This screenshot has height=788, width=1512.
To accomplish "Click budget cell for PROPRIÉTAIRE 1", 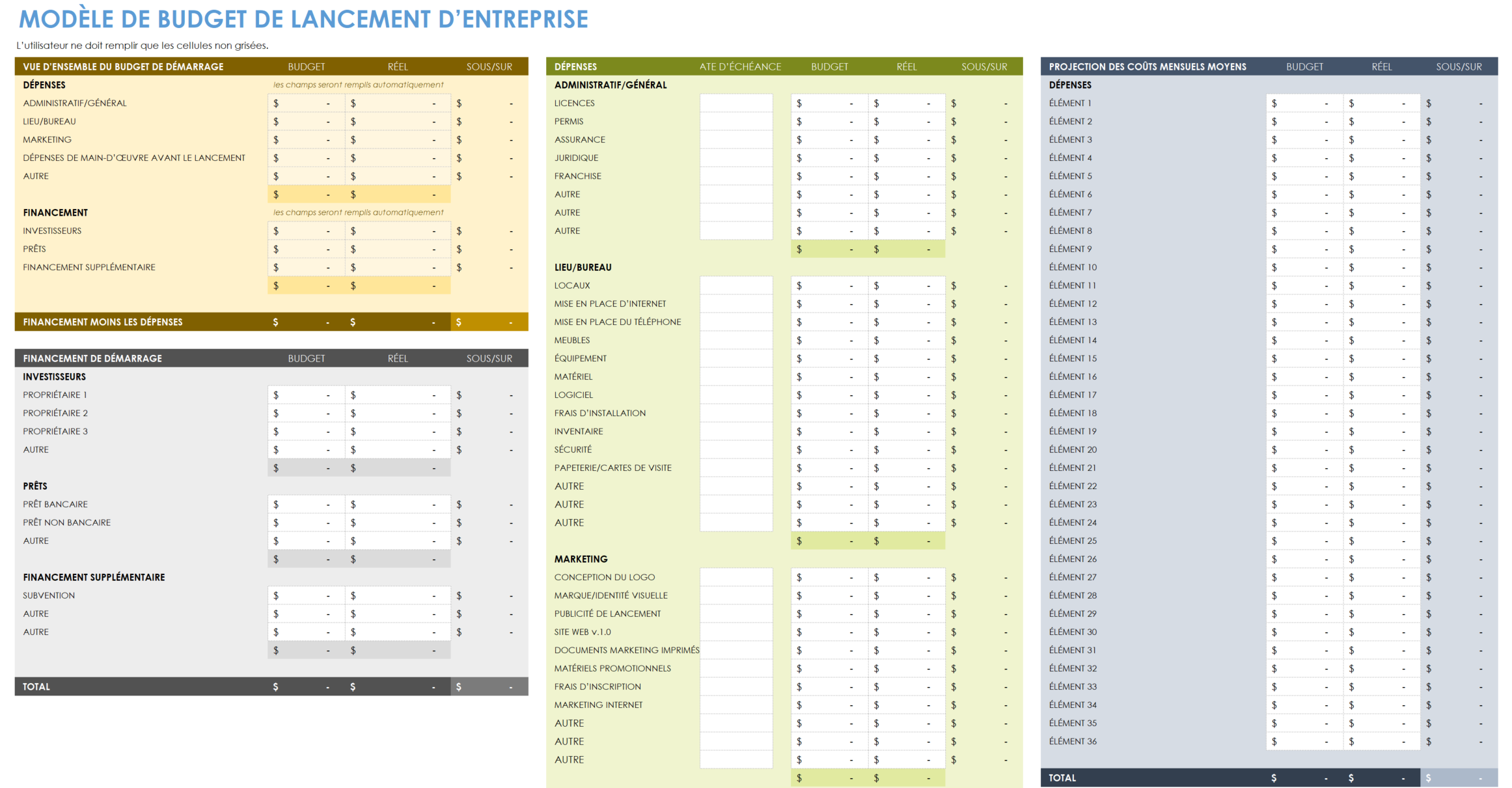I will pos(306,395).
